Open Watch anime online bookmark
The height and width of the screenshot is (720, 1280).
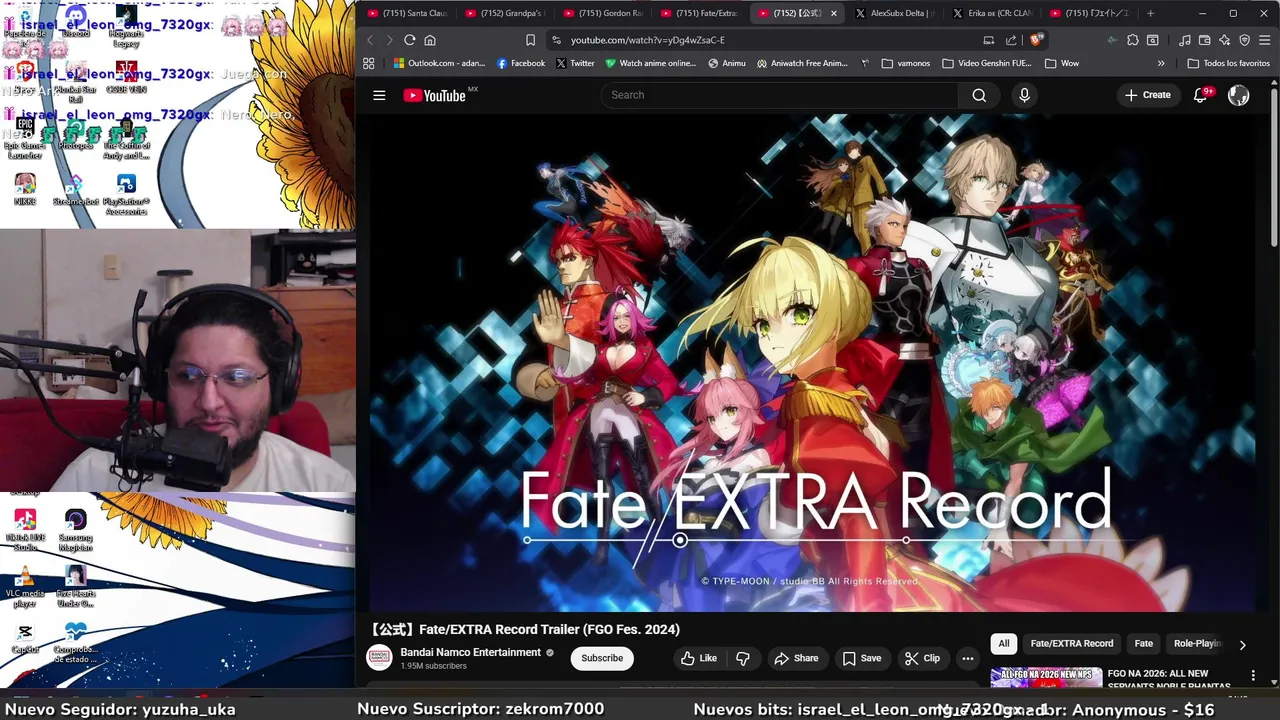pos(650,63)
